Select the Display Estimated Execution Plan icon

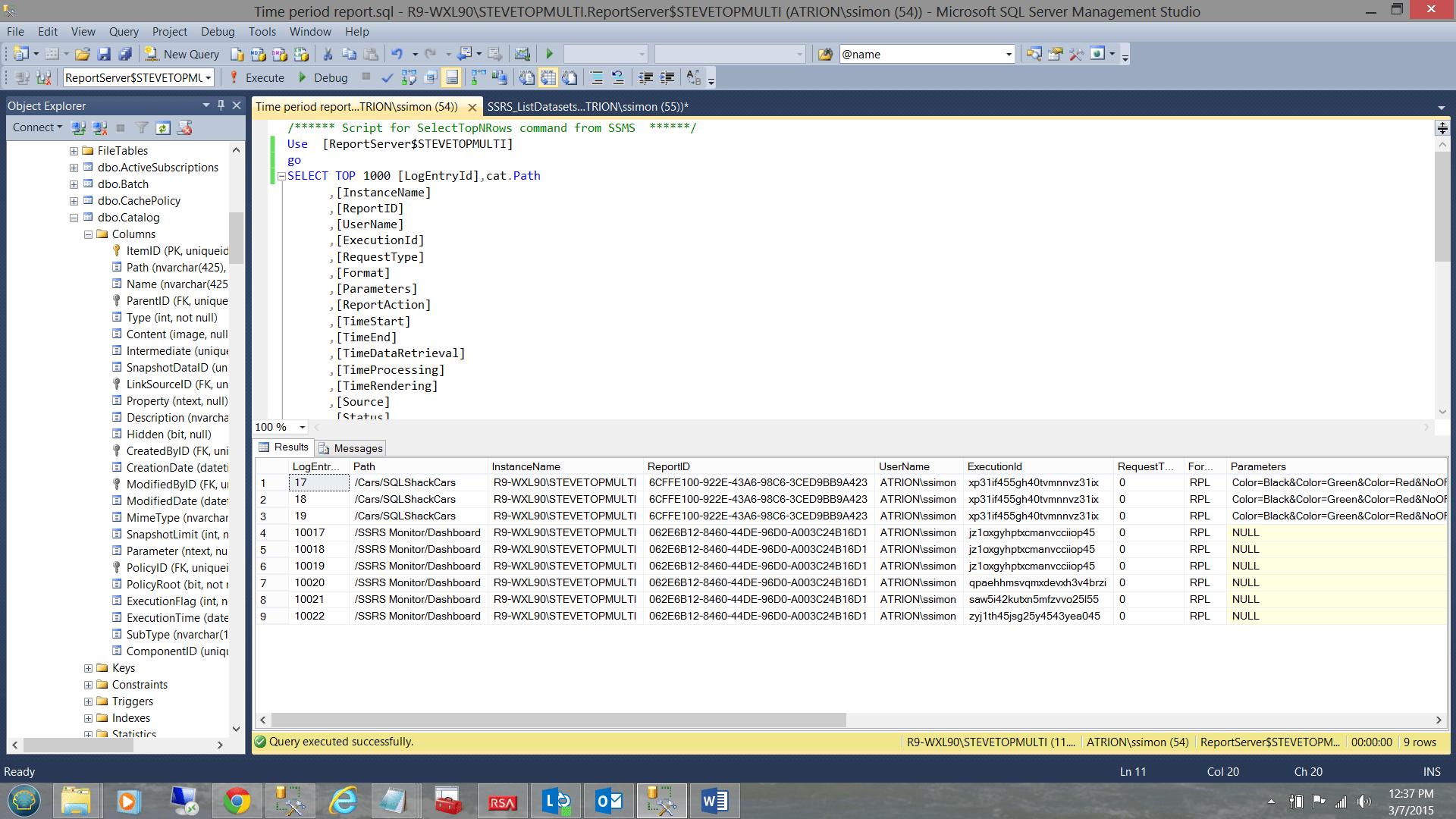[x=408, y=77]
